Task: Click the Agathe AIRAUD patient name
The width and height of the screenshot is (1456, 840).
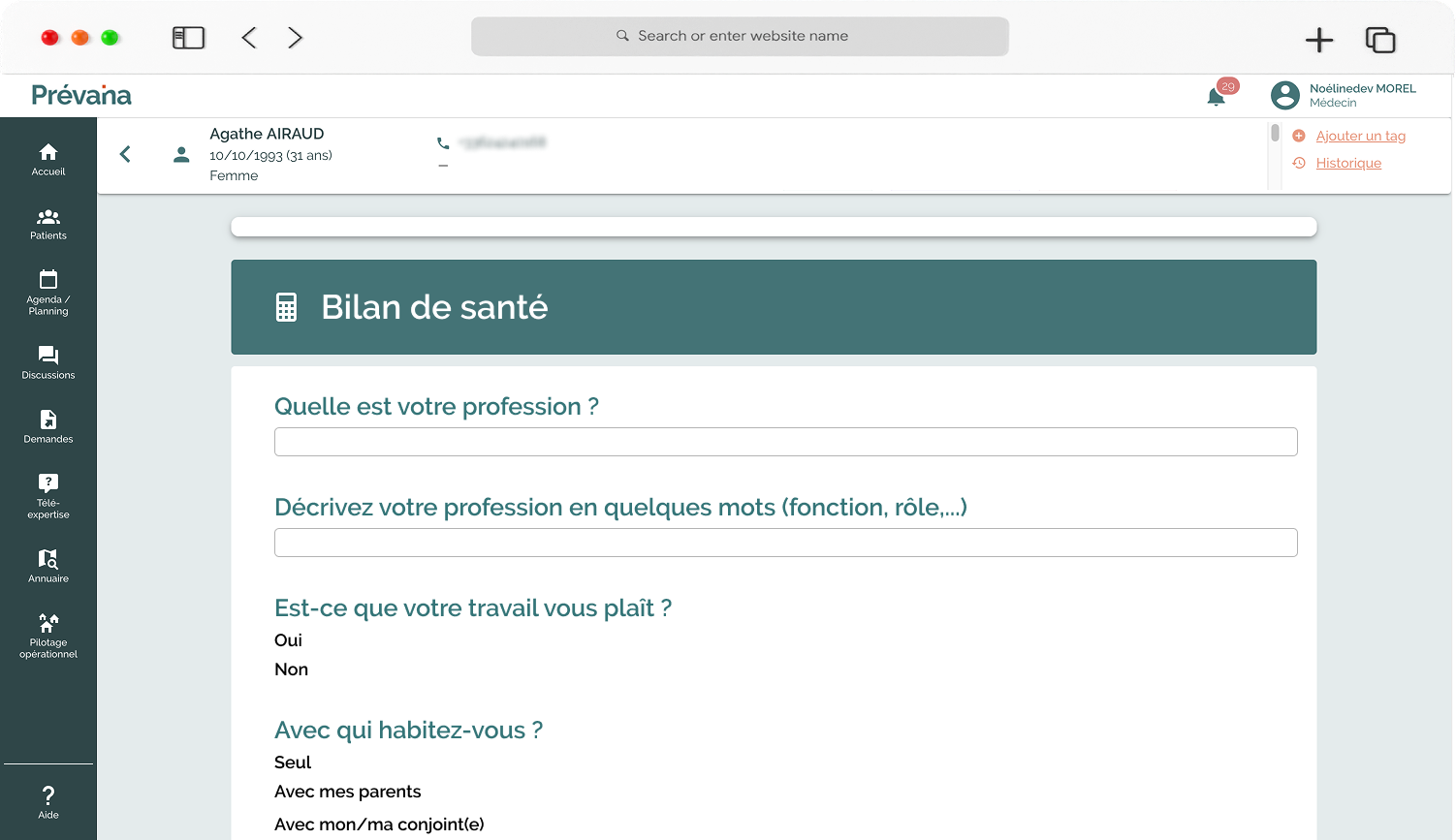Action: pos(267,134)
